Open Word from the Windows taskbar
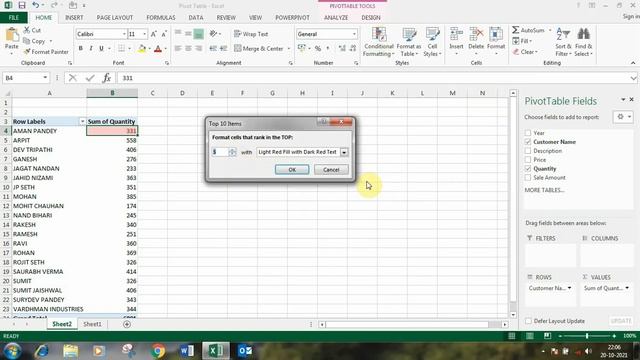640x360 pixels. [187, 351]
